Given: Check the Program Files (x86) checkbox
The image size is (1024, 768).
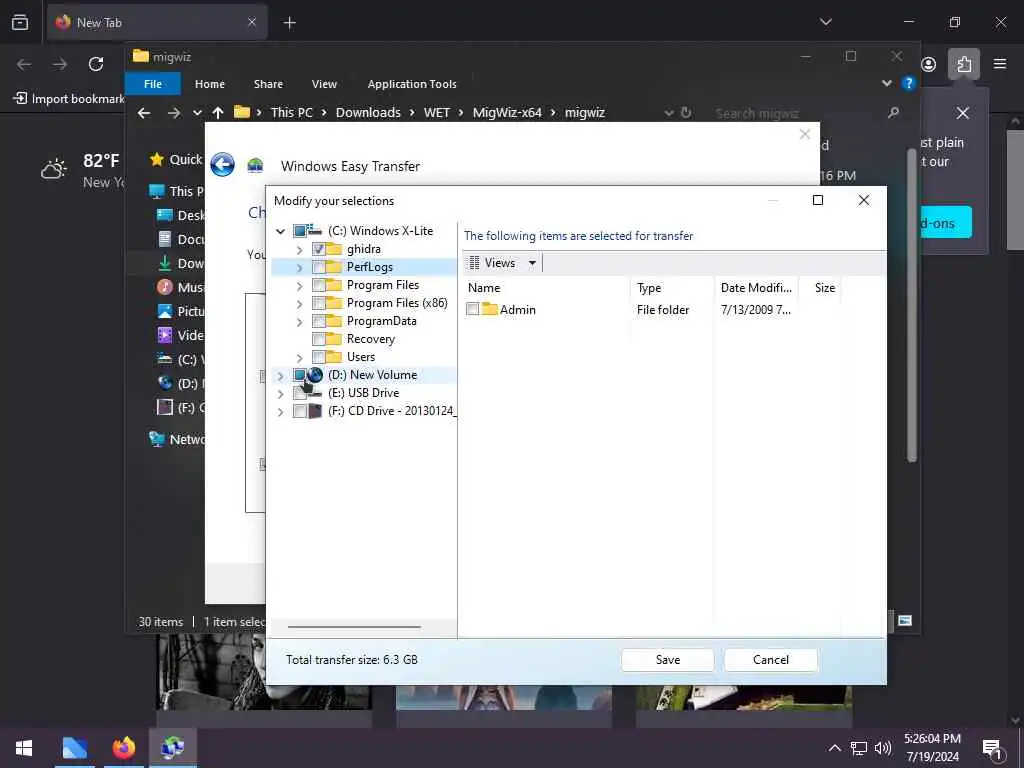Looking at the screenshot, I should coord(319,303).
